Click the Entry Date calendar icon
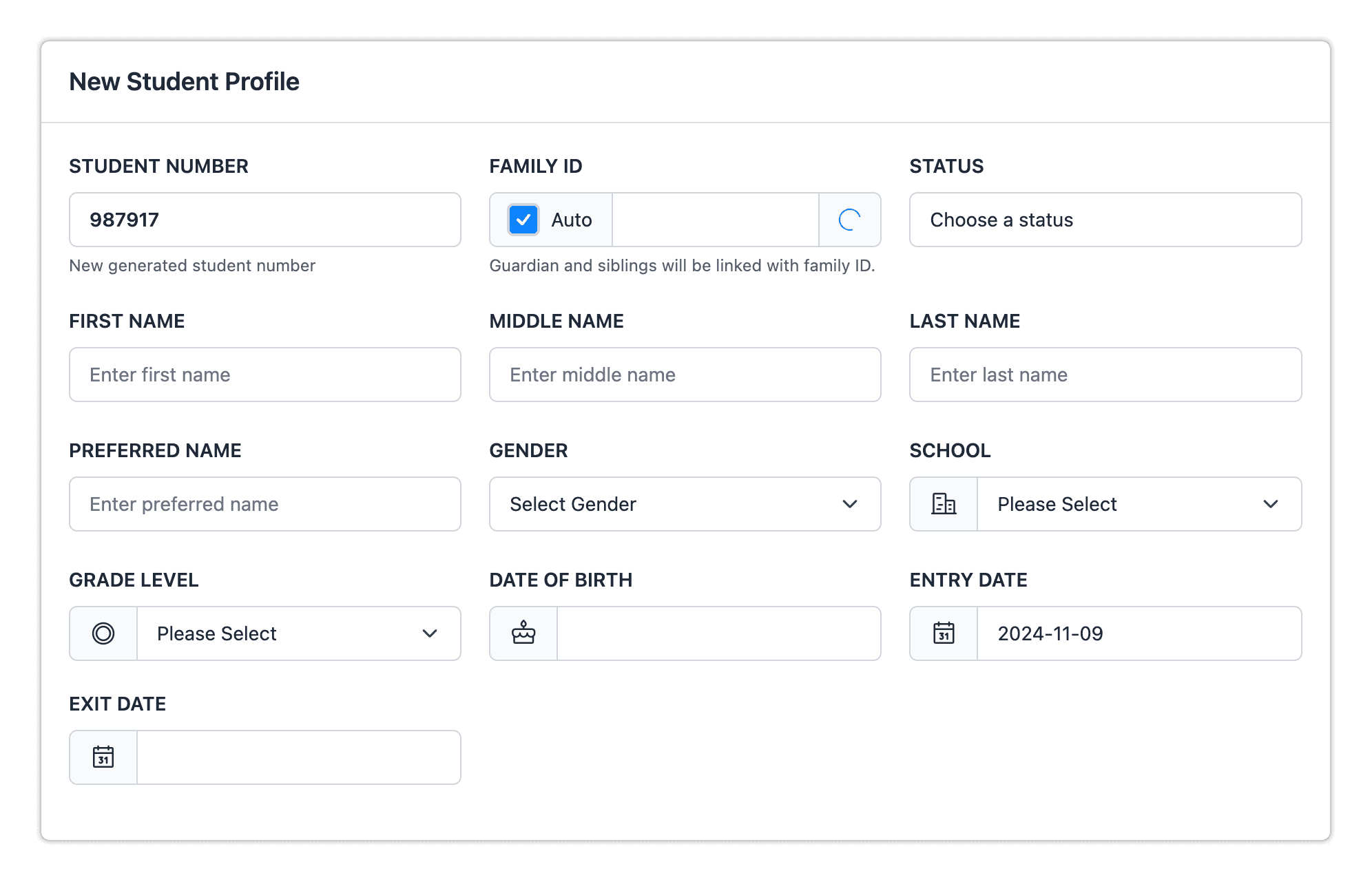 [x=944, y=633]
